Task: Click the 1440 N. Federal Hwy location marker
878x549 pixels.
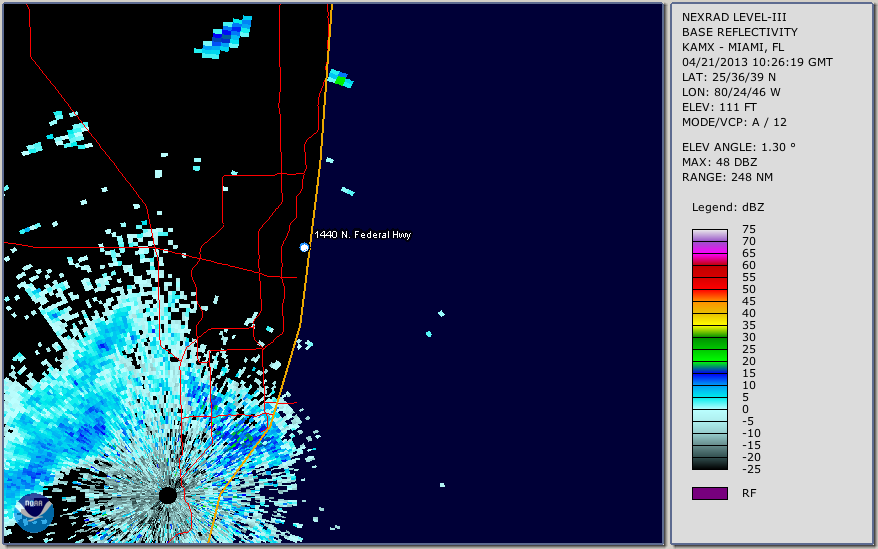Action: [304, 247]
